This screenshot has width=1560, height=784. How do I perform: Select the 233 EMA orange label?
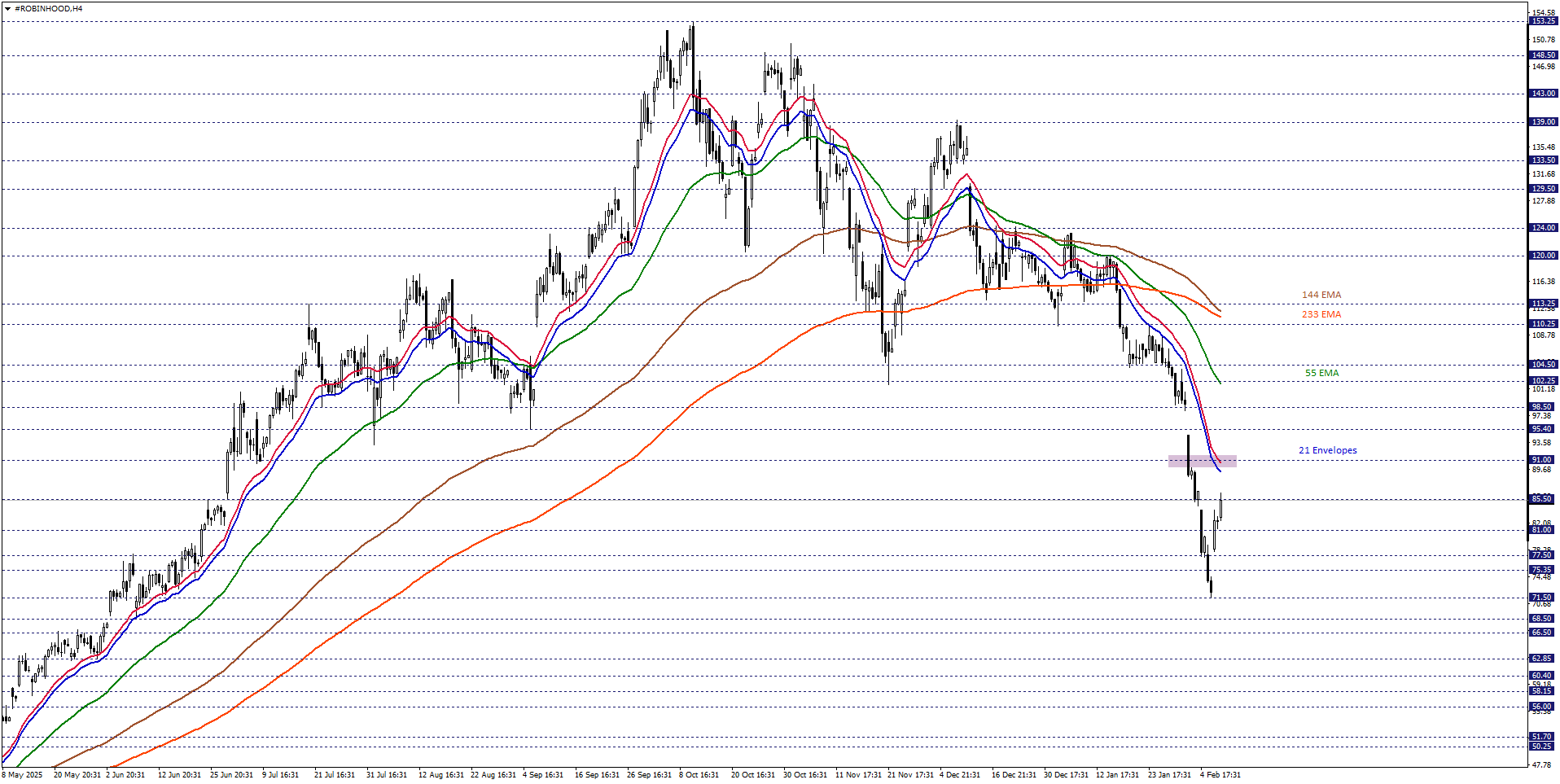(1321, 314)
